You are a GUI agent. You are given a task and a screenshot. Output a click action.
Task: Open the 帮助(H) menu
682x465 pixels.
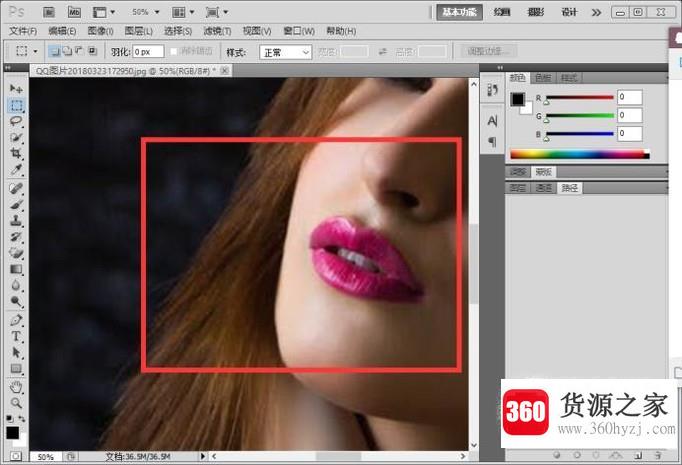(341, 31)
